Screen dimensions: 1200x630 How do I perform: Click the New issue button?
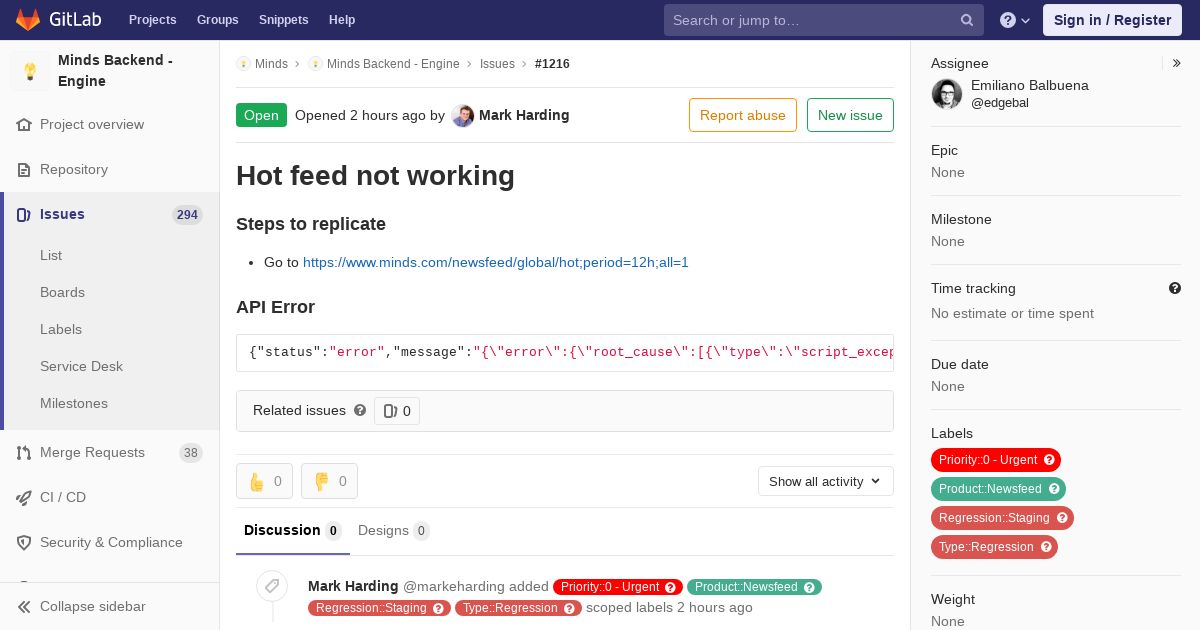tap(850, 115)
